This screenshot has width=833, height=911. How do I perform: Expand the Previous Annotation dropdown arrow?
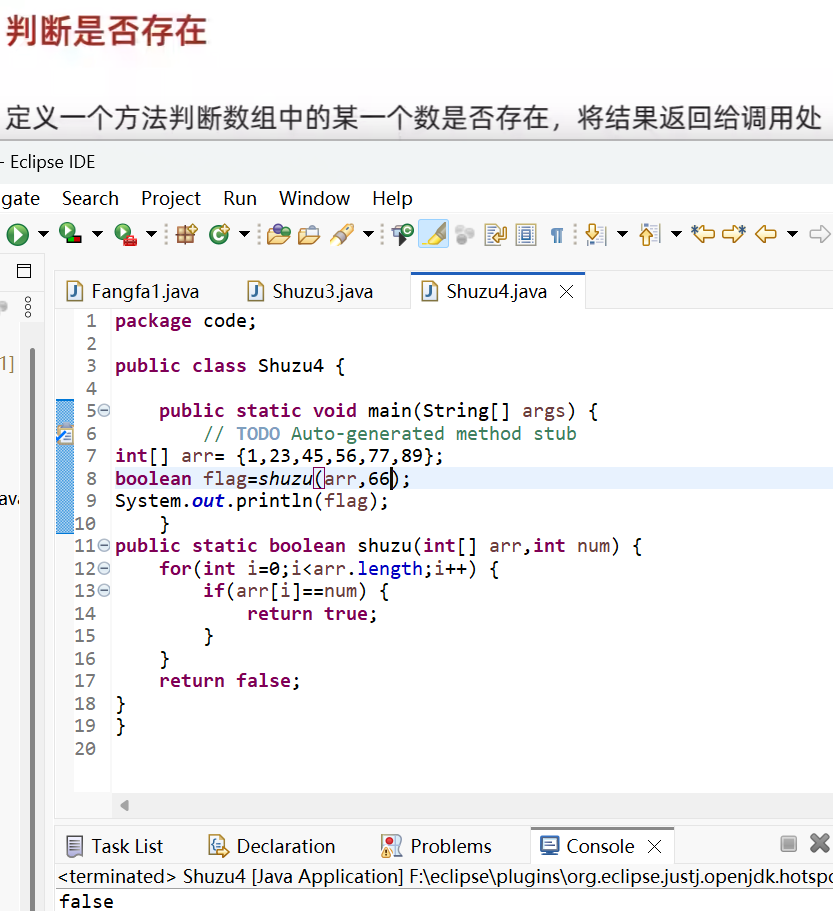[676, 235]
